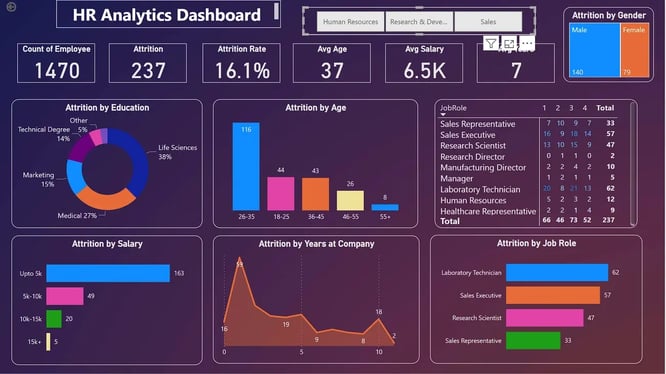Click the Total column header in matrix

coord(605,108)
